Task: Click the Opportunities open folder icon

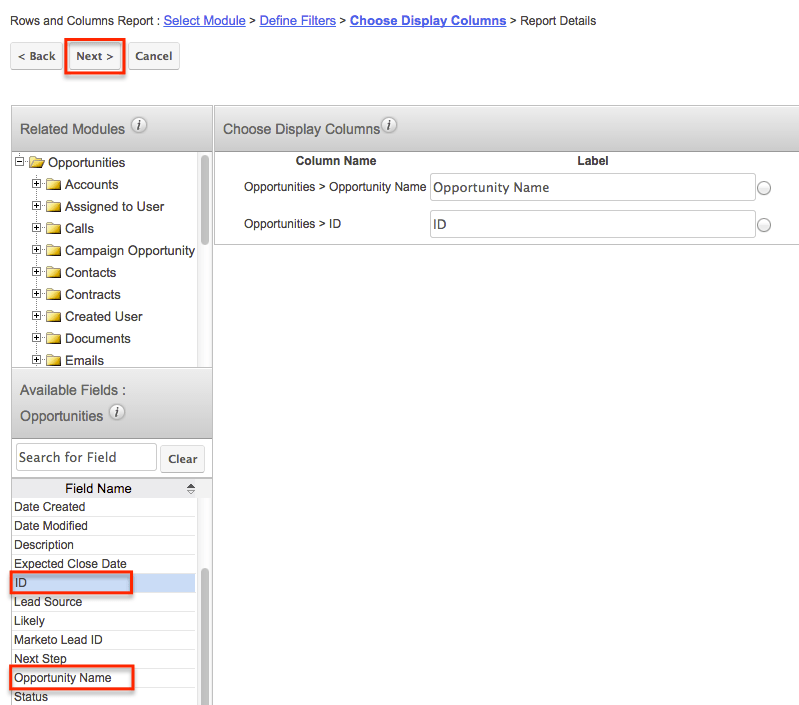Action: [x=37, y=162]
